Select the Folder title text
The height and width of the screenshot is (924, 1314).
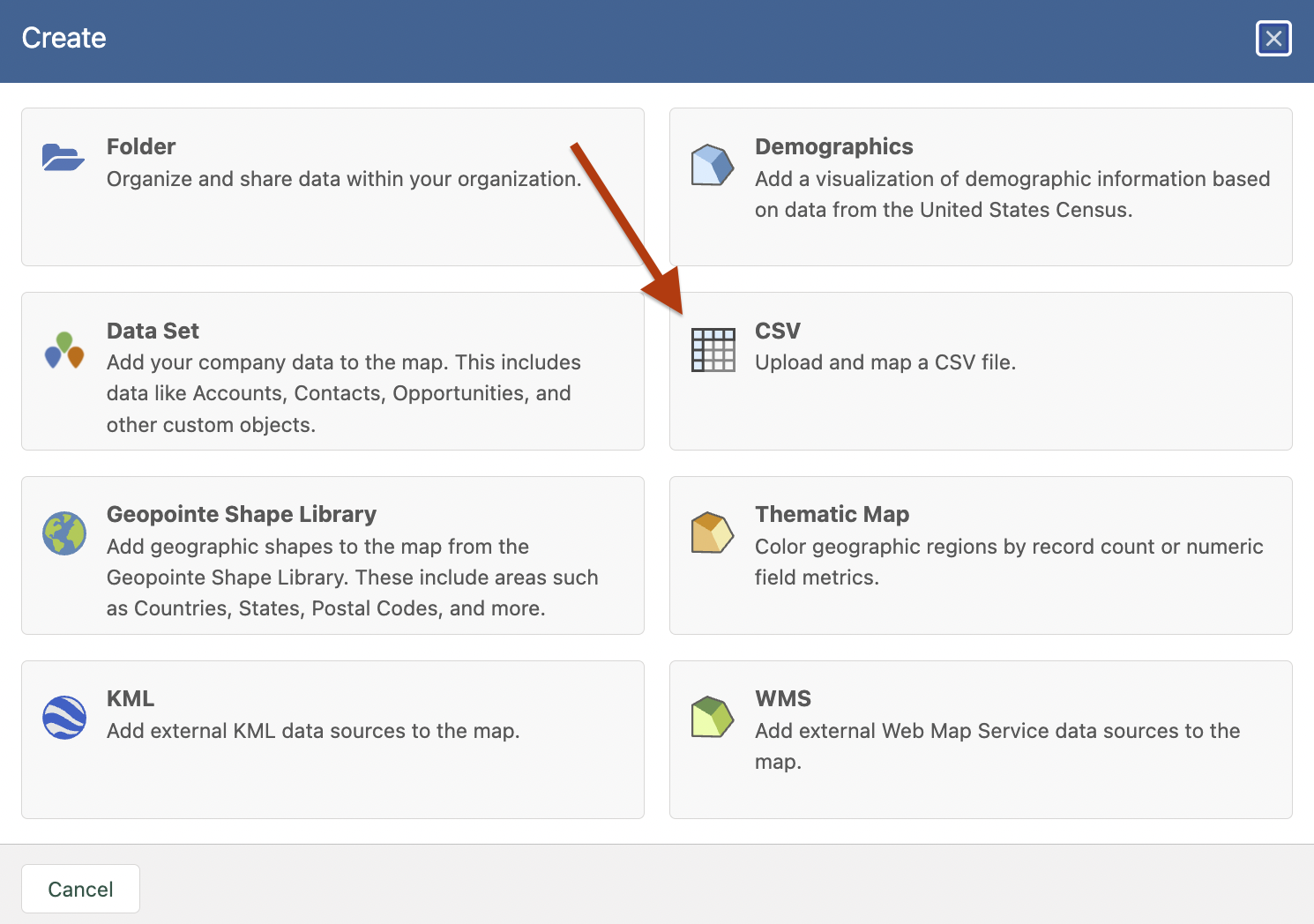pos(141,146)
